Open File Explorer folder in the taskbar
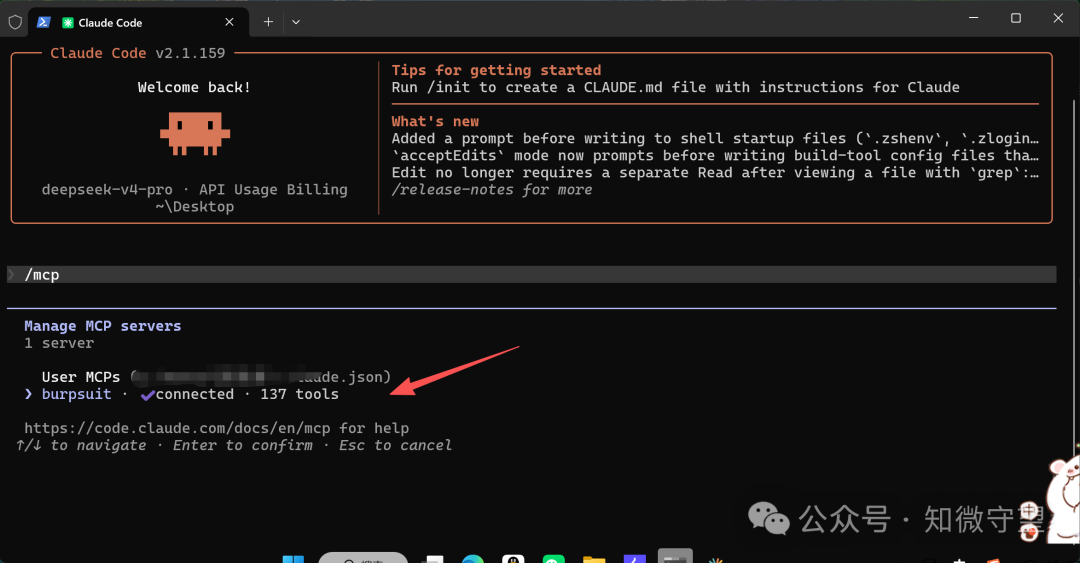 pos(594,559)
